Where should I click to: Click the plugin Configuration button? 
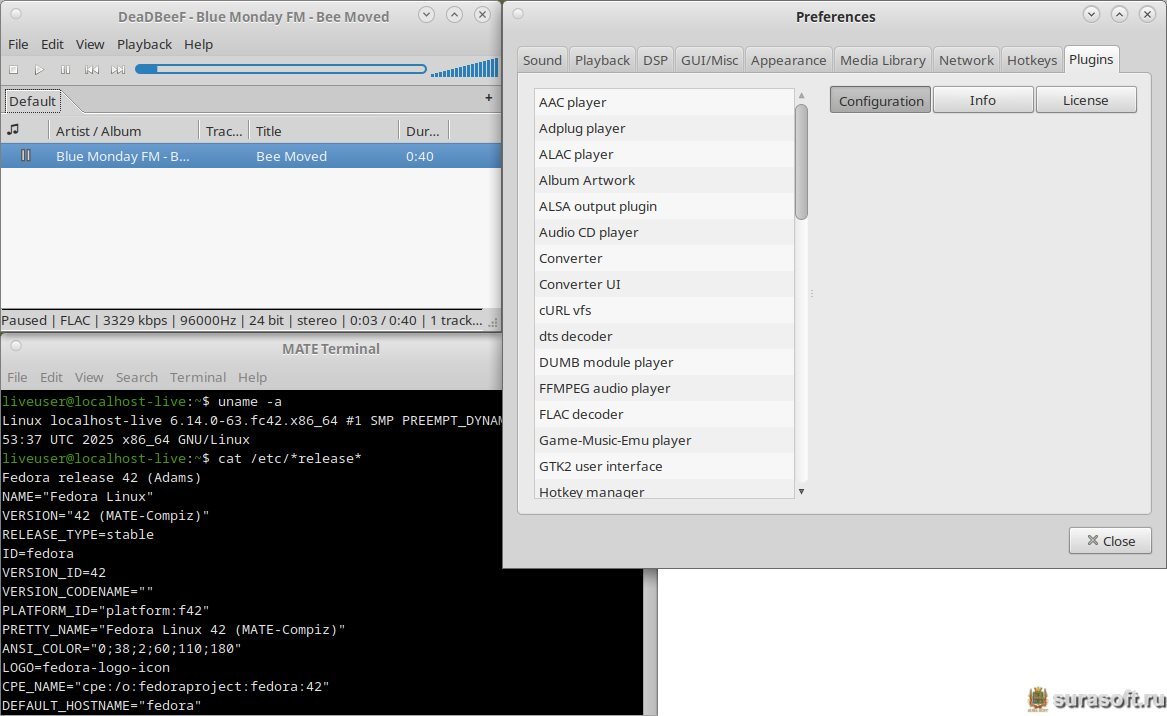(880, 100)
